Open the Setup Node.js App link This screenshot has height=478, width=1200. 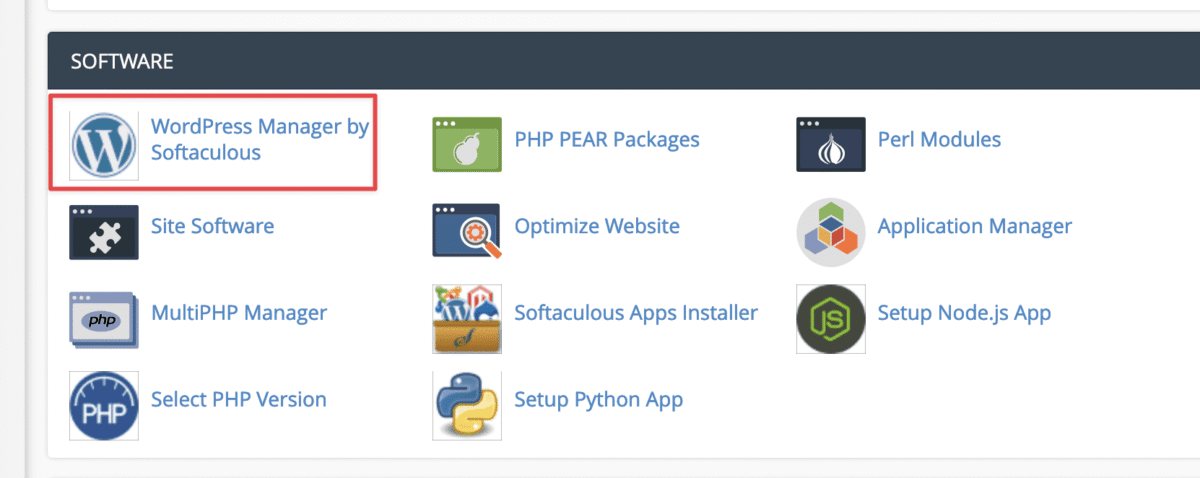(x=964, y=313)
